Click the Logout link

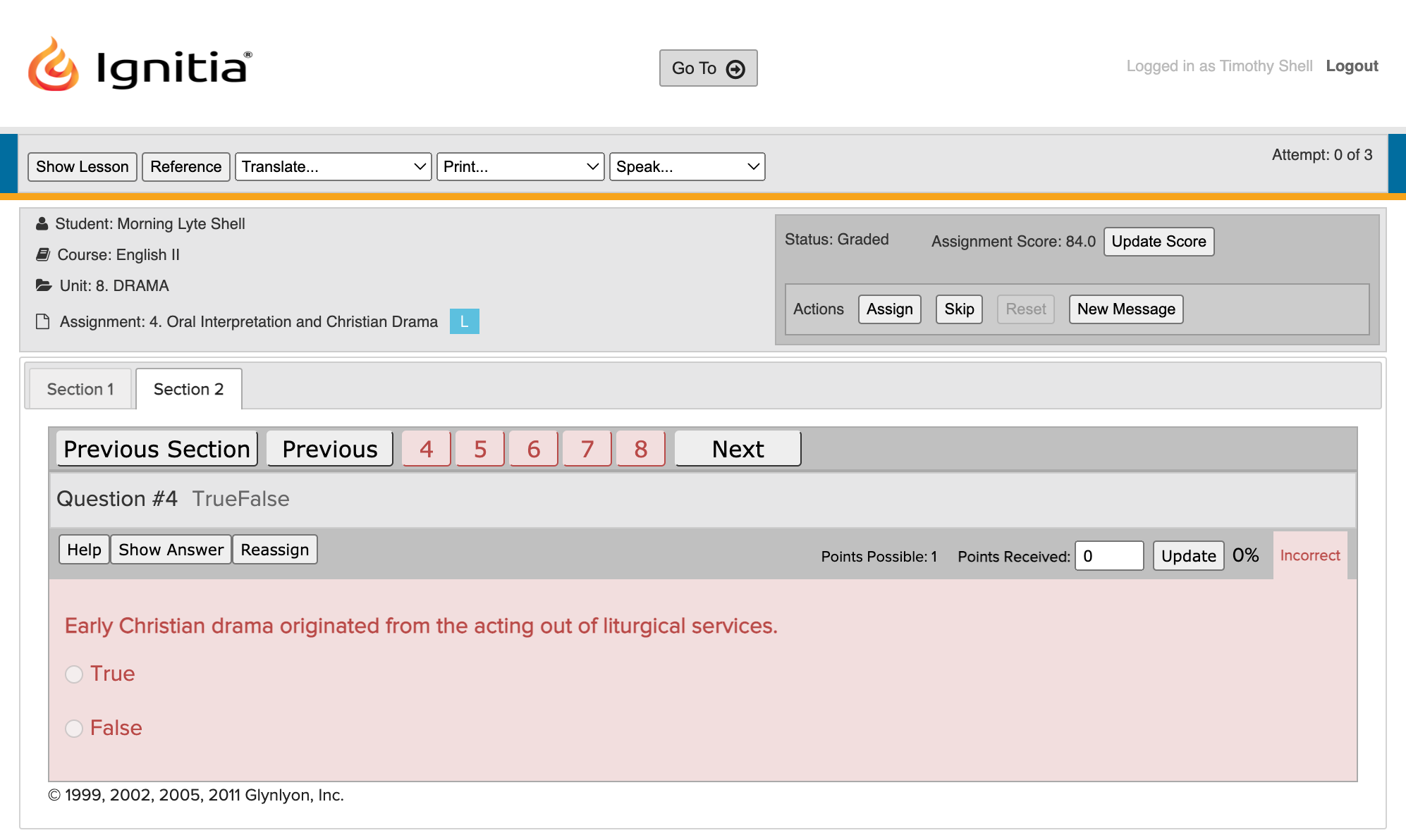click(1352, 66)
